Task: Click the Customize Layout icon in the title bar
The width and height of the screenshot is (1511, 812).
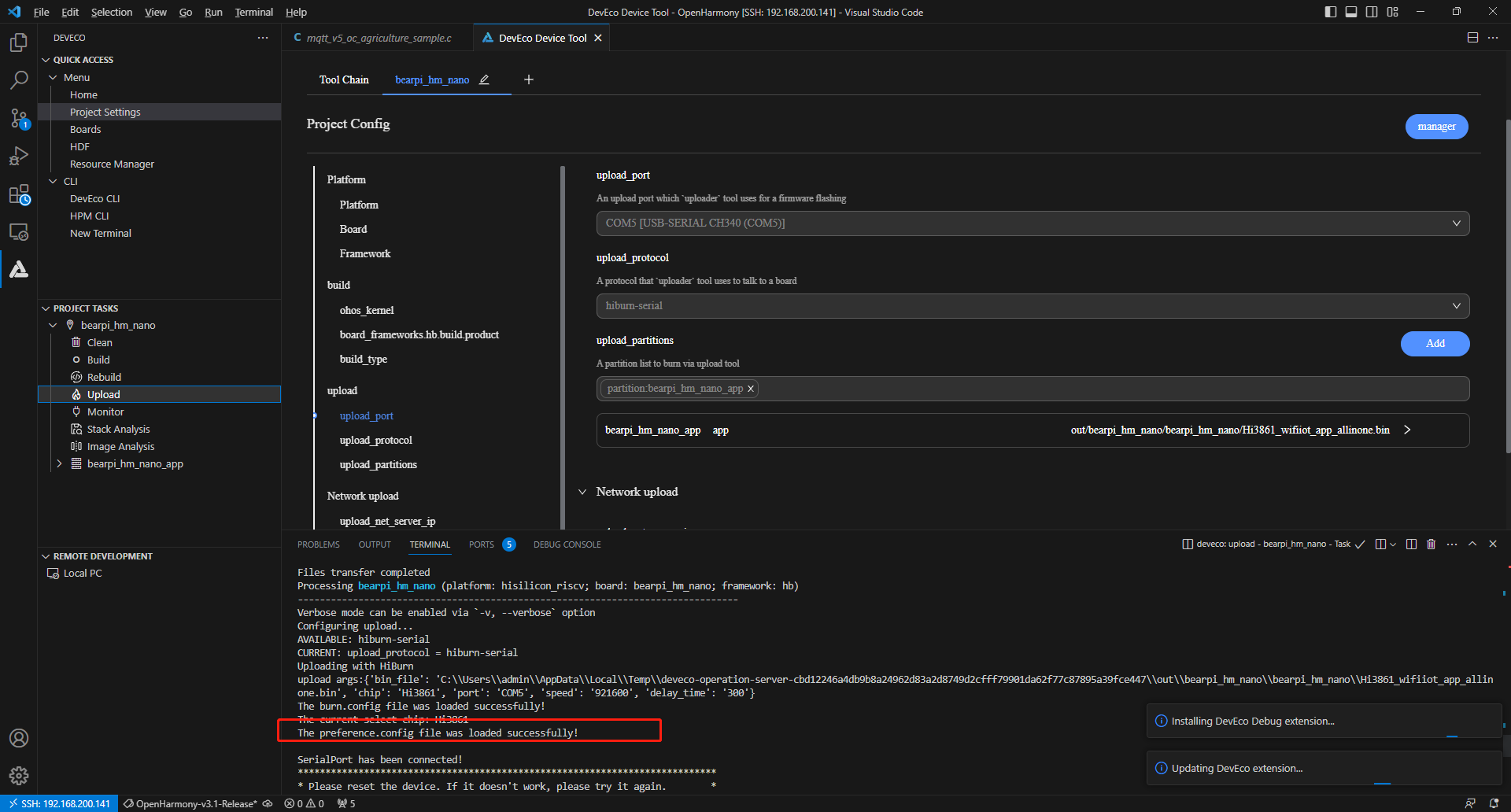Action: coord(1393,12)
